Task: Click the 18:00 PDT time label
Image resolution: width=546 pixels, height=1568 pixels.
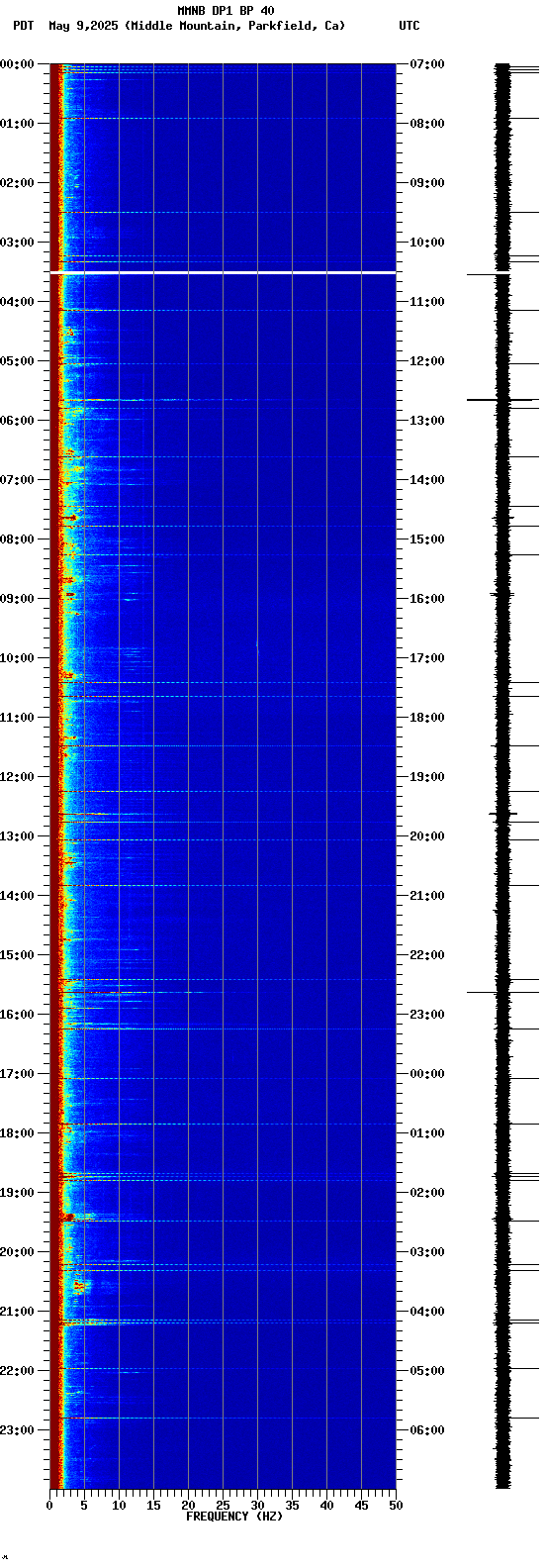Action: click(17, 1133)
